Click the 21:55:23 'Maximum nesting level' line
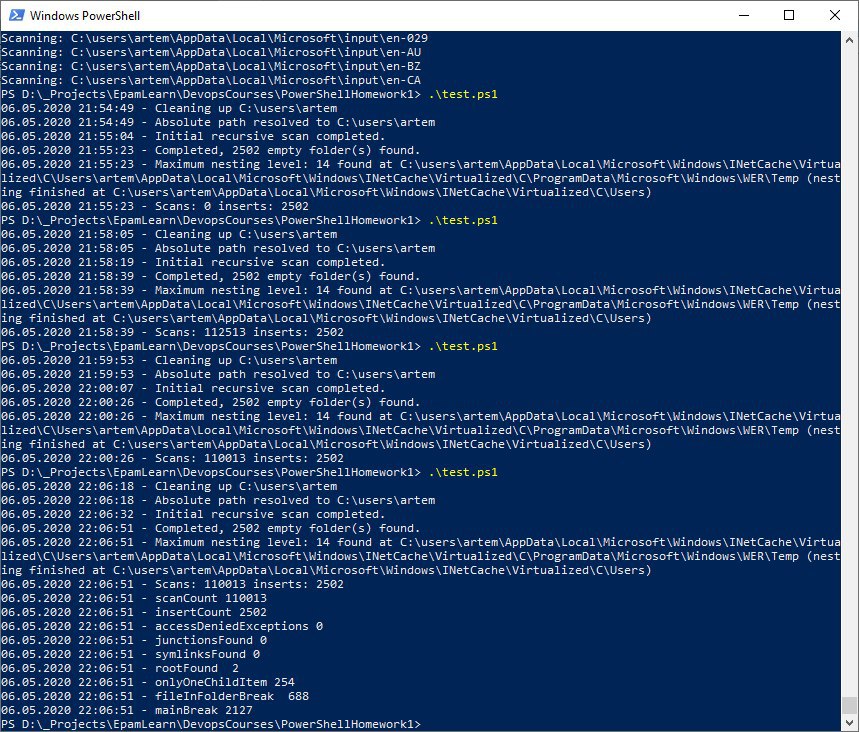The image size is (859, 732). (x=420, y=178)
